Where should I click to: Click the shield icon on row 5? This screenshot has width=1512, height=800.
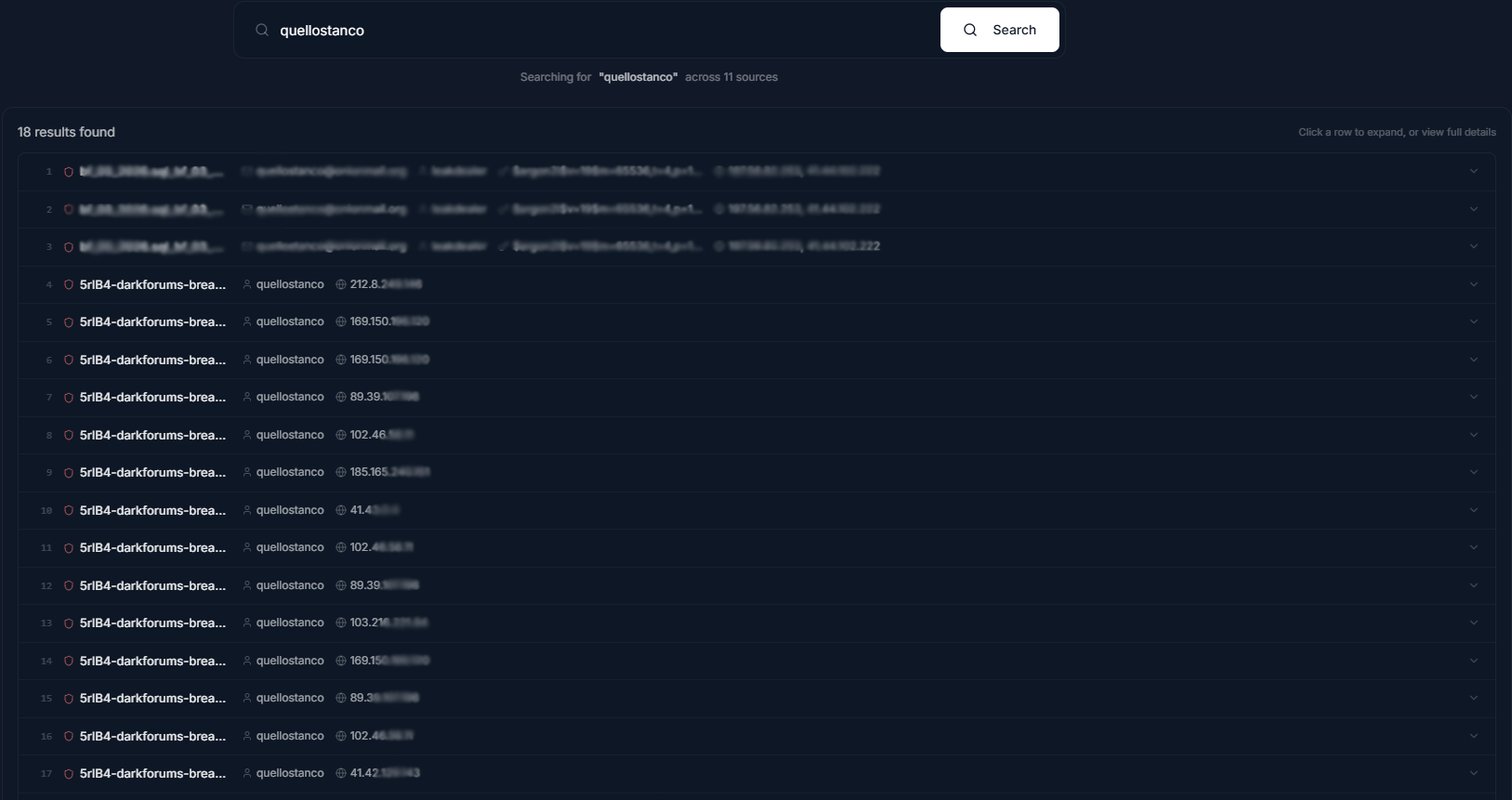click(69, 322)
